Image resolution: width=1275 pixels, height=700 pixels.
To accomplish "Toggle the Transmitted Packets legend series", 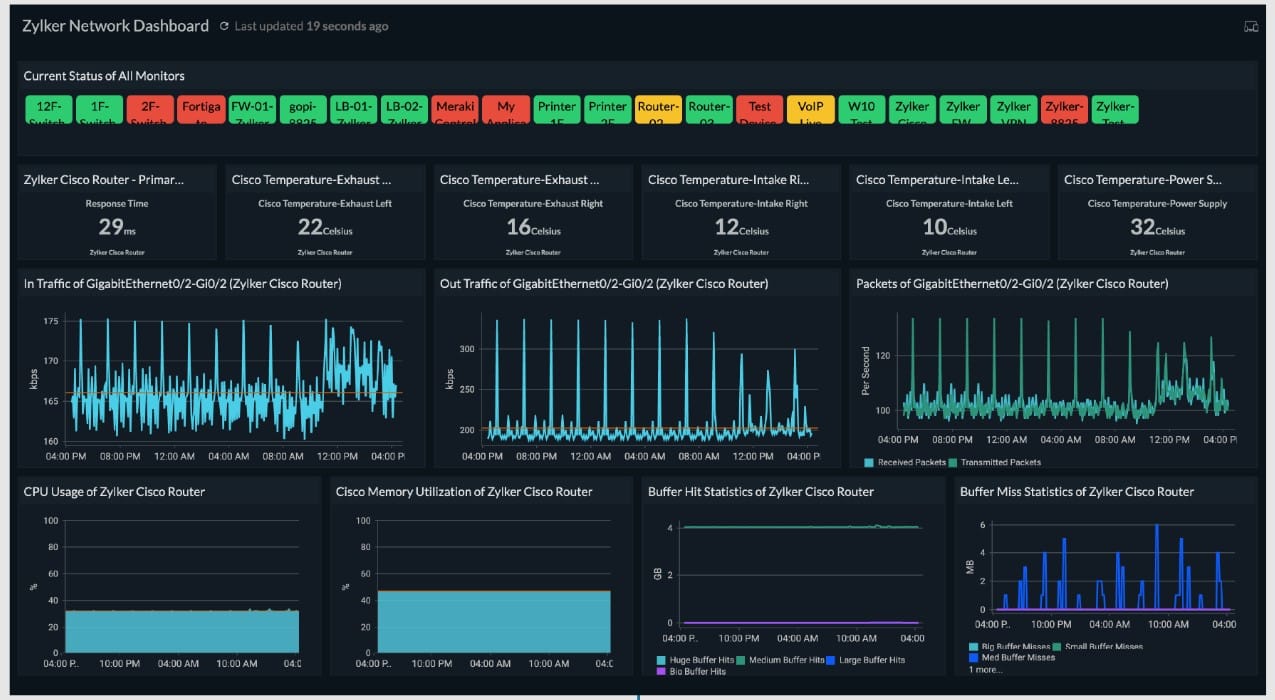I will [x=994, y=462].
